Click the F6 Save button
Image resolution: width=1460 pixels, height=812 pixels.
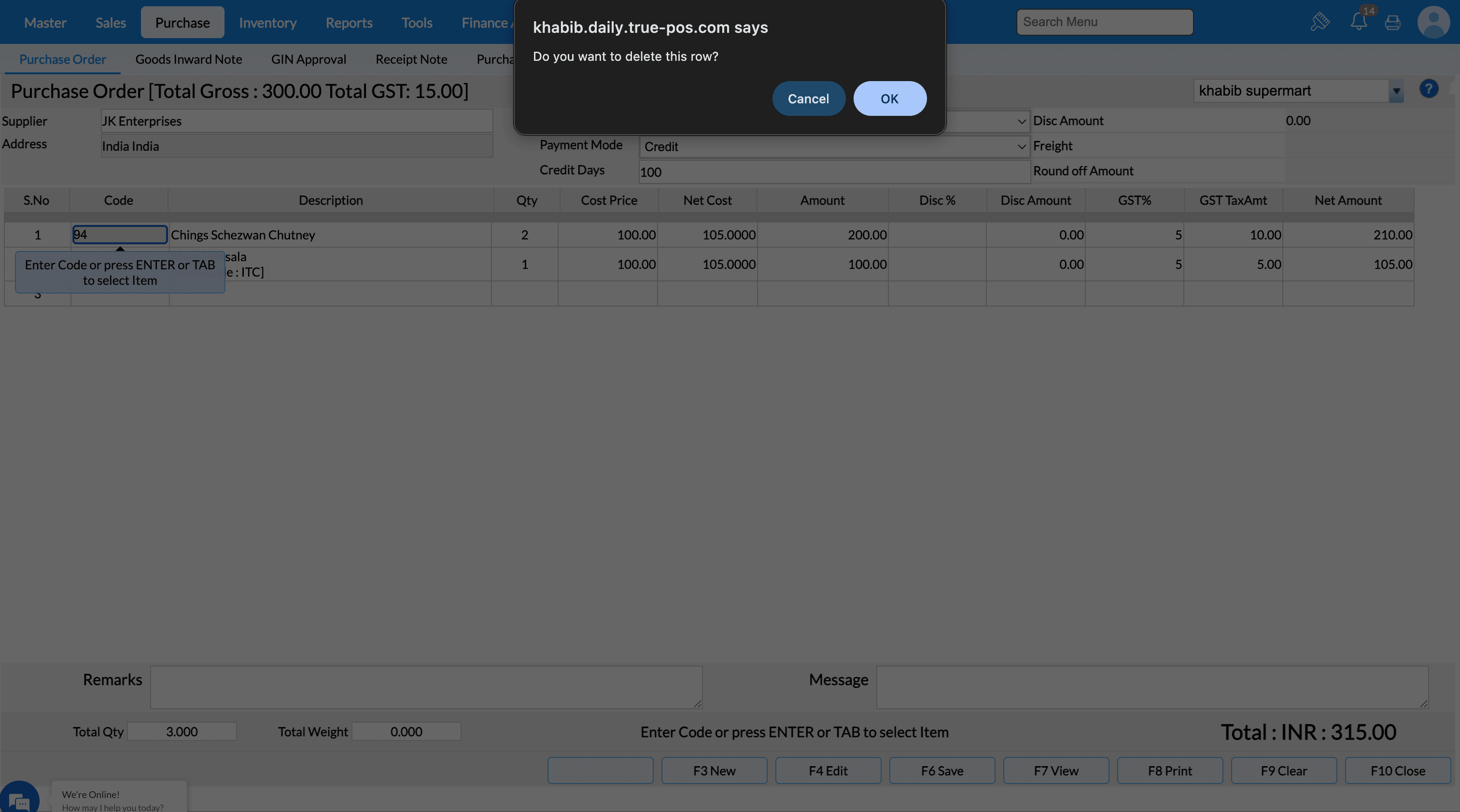(x=941, y=770)
